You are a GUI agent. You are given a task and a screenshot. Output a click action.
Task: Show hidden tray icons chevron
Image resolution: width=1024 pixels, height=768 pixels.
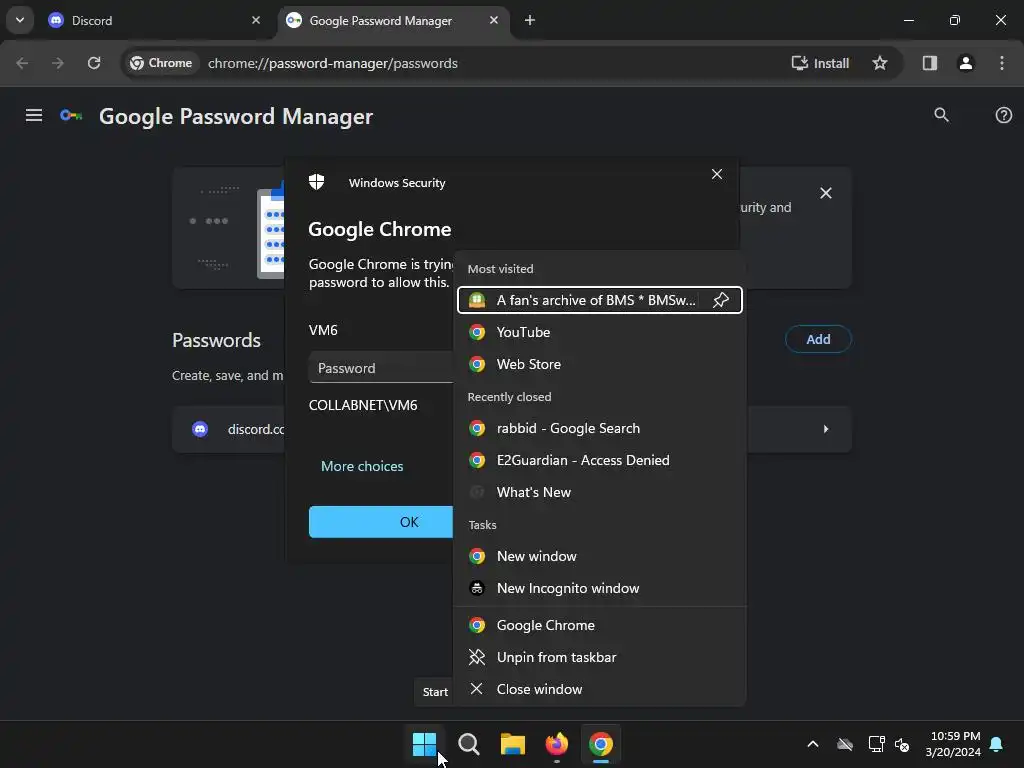pyautogui.click(x=813, y=744)
